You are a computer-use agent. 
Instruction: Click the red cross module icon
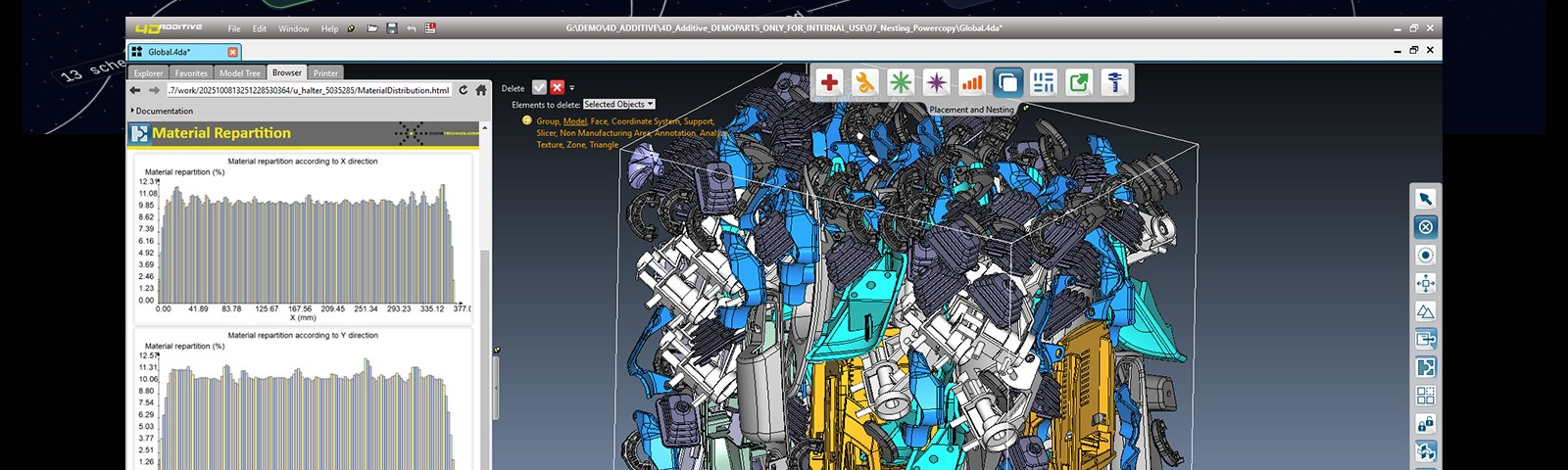click(829, 83)
